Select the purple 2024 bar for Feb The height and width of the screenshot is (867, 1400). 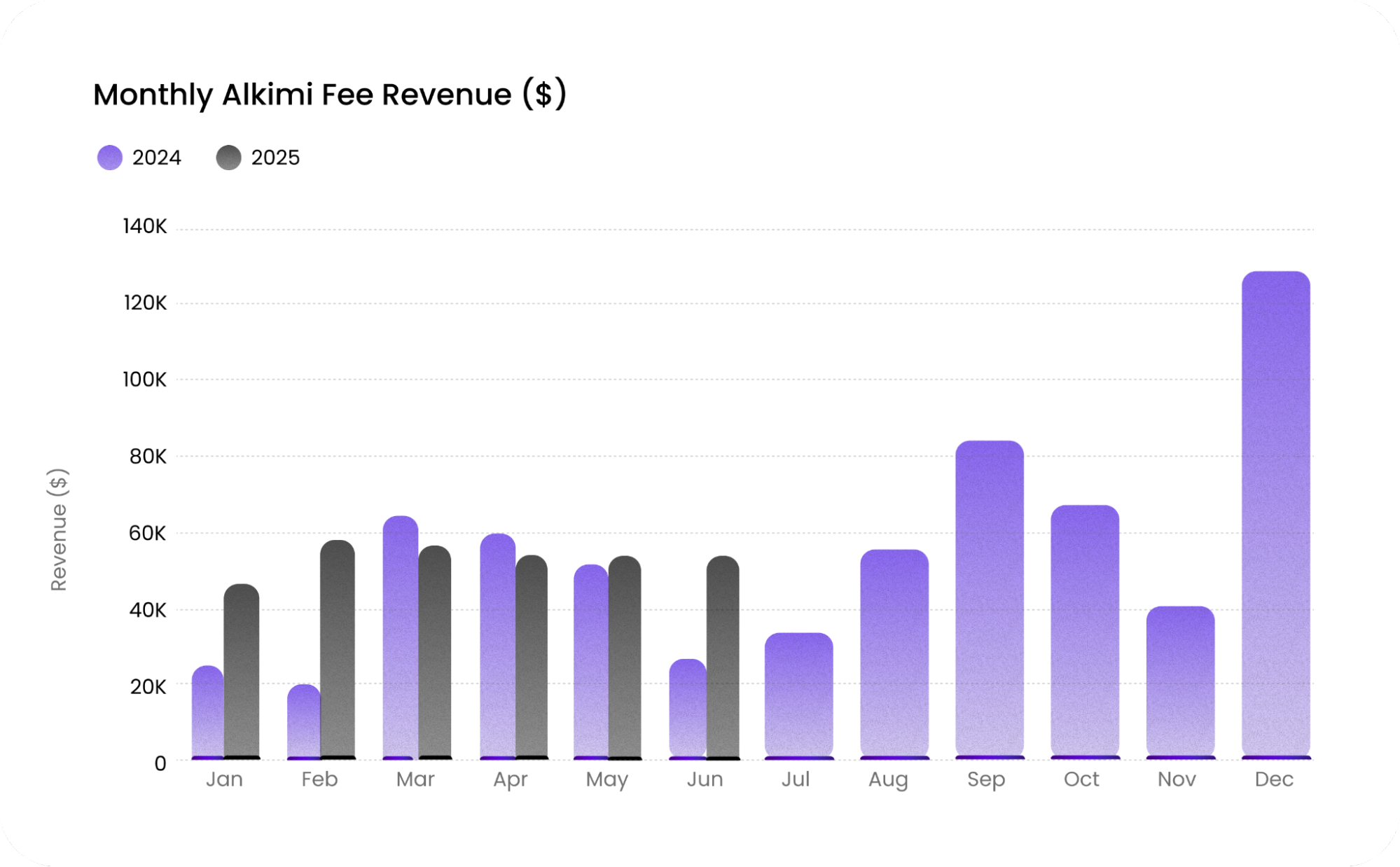(x=303, y=722)
